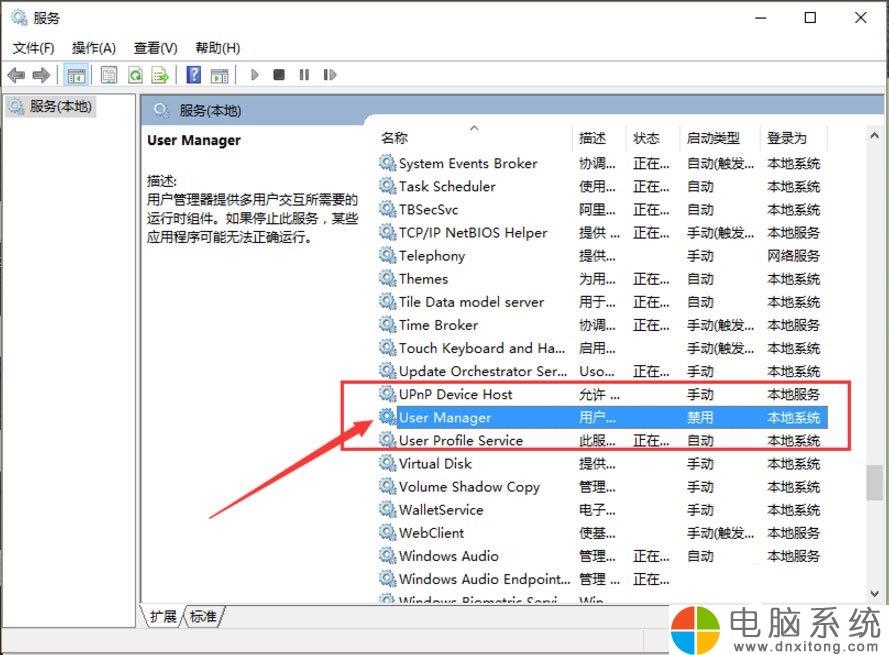Select the TCP/IP NetBIOS Helper service
Screen dimensions: 889x655
tap(602, 233)
